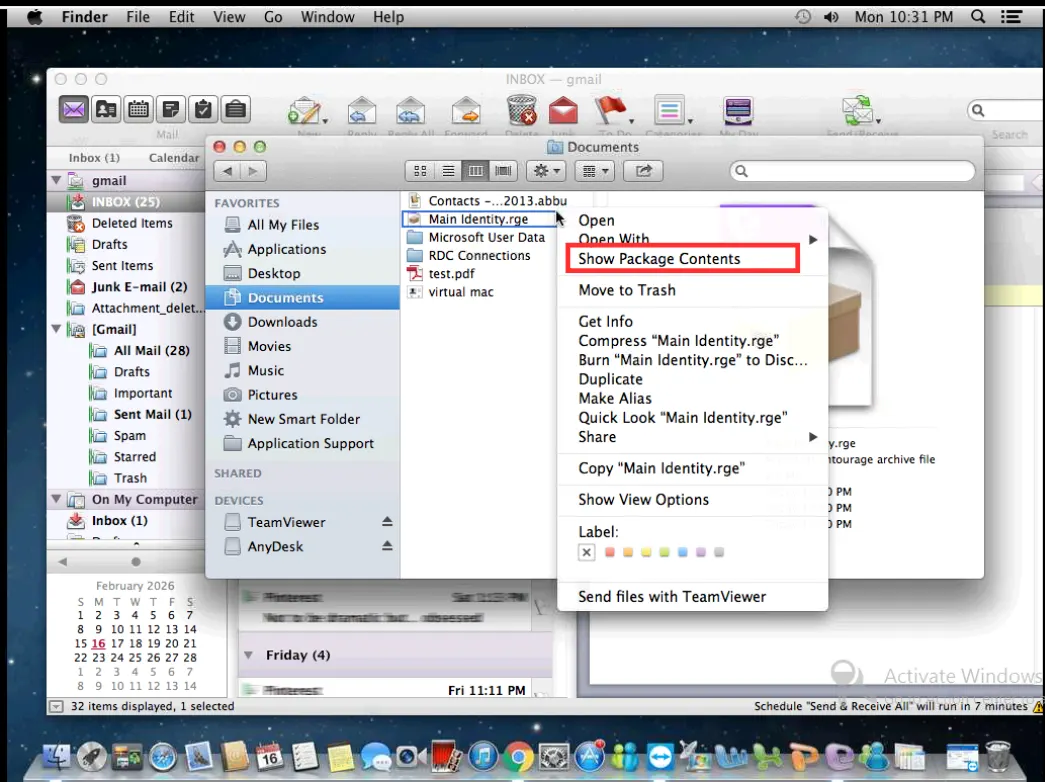Switch Finder to Cover Flow view
Image resolution: width=1045 pixels, height=782 pixels.
pos(504,172)
